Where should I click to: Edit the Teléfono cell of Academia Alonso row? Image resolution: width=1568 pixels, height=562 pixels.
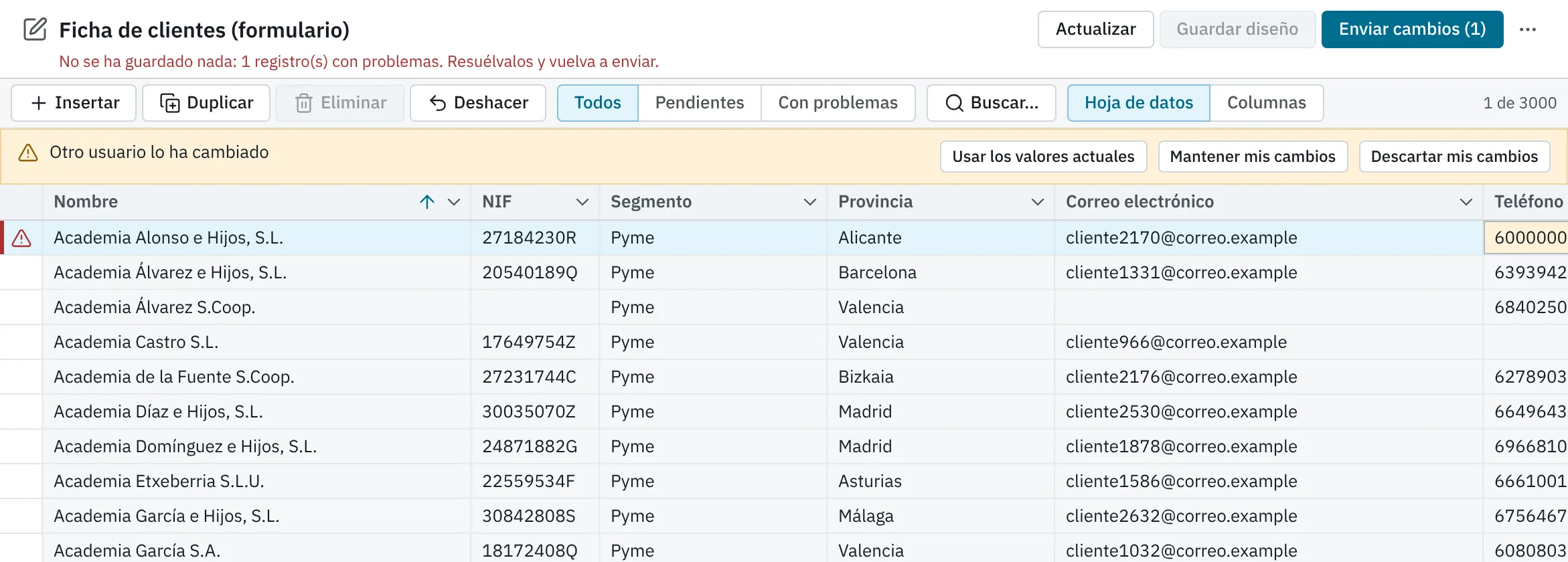point(1526,238)
